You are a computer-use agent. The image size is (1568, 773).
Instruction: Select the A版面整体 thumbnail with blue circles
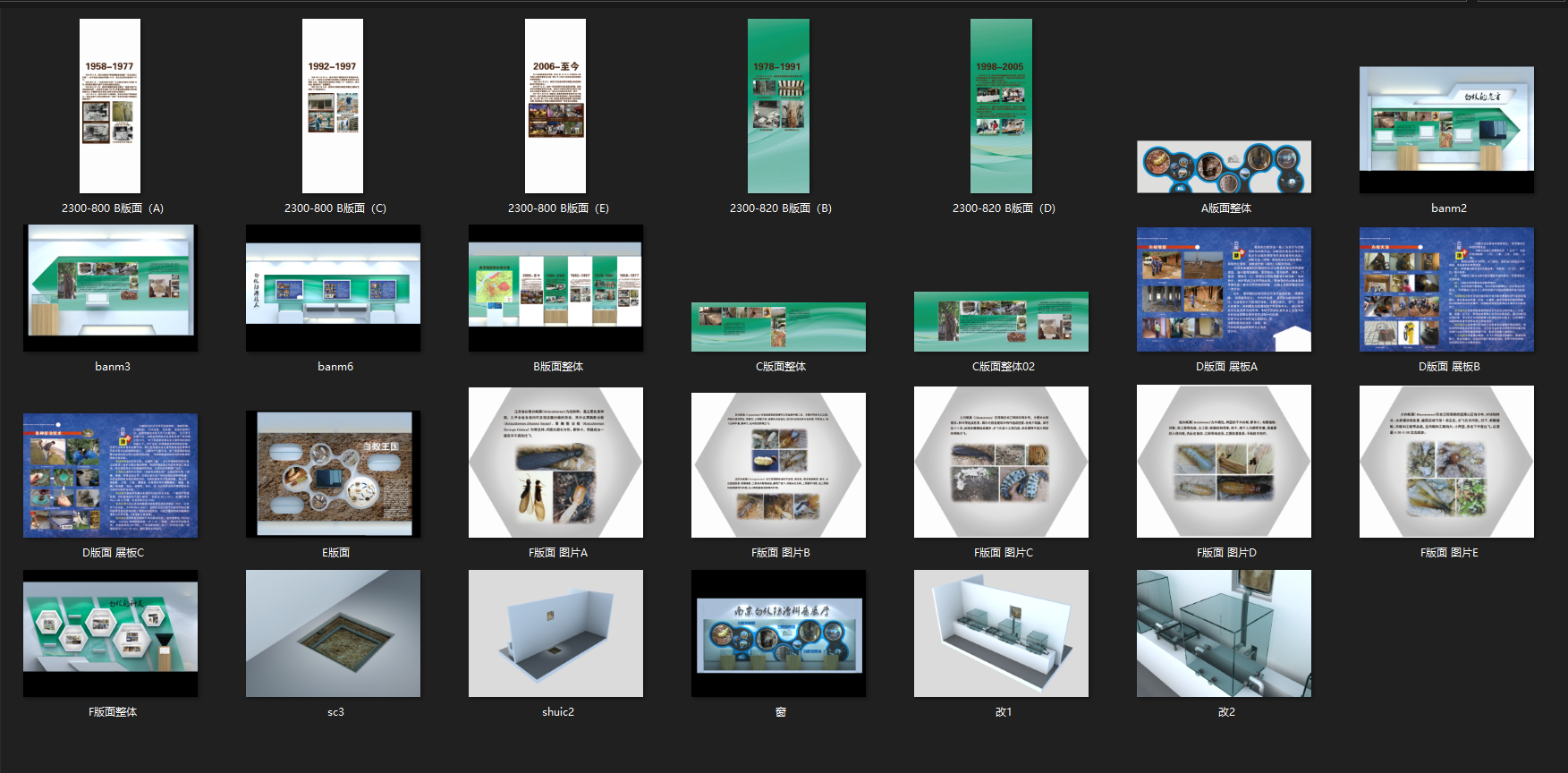pyautogui.click(x=1224, y=166)
